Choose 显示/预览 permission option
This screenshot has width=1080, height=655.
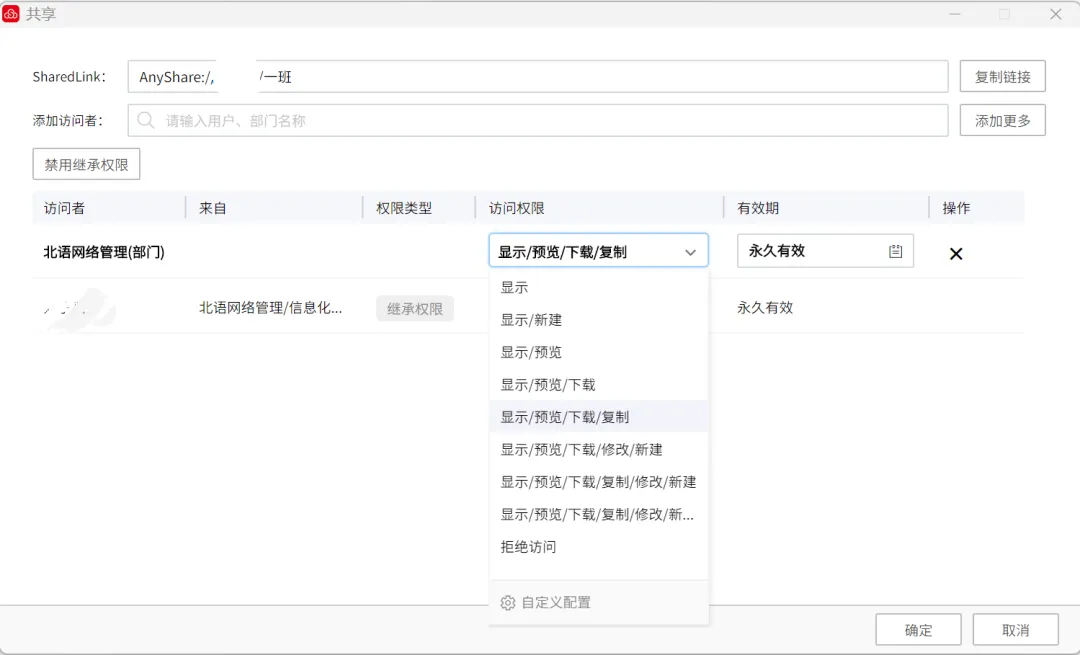[x=599, y=352]
